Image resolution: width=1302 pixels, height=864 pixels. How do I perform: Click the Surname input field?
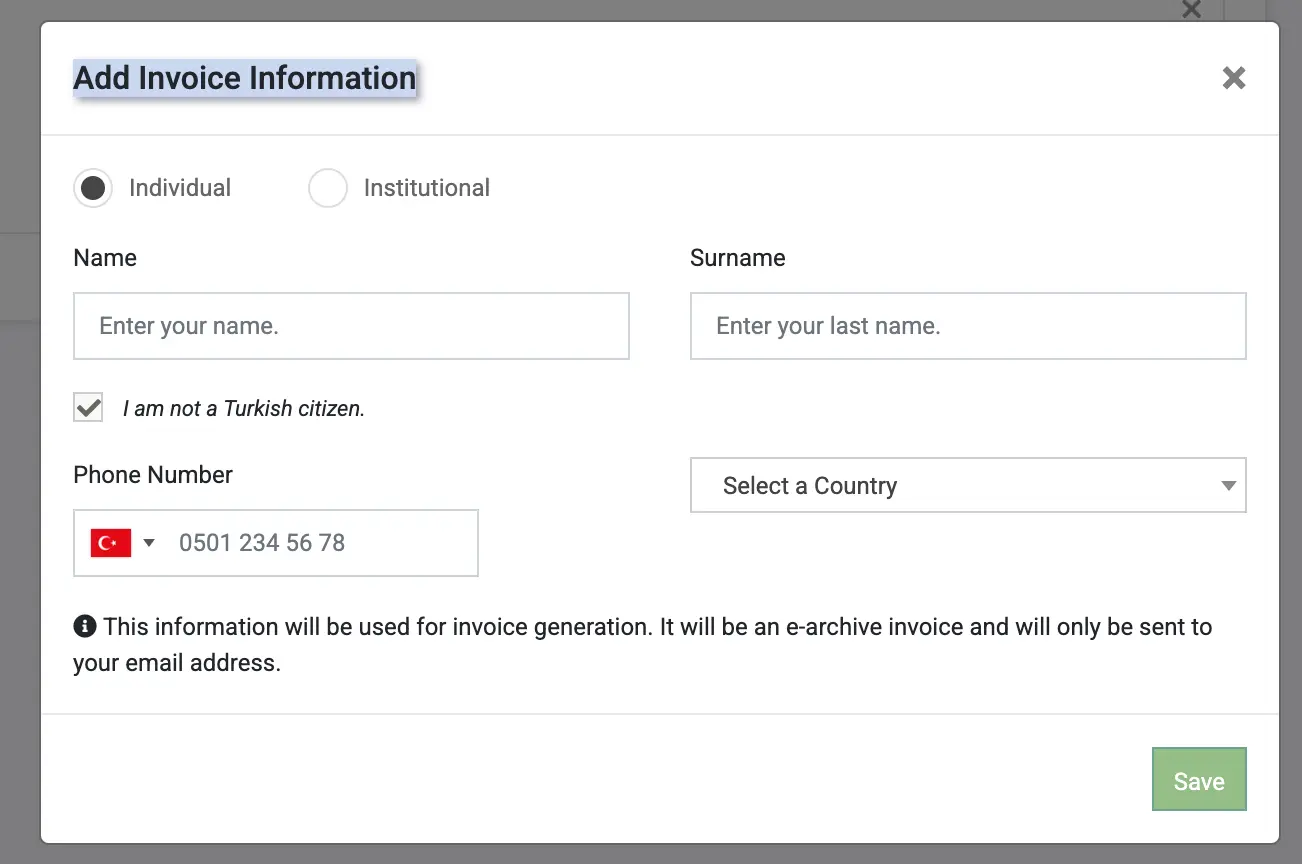coord(968,326)
